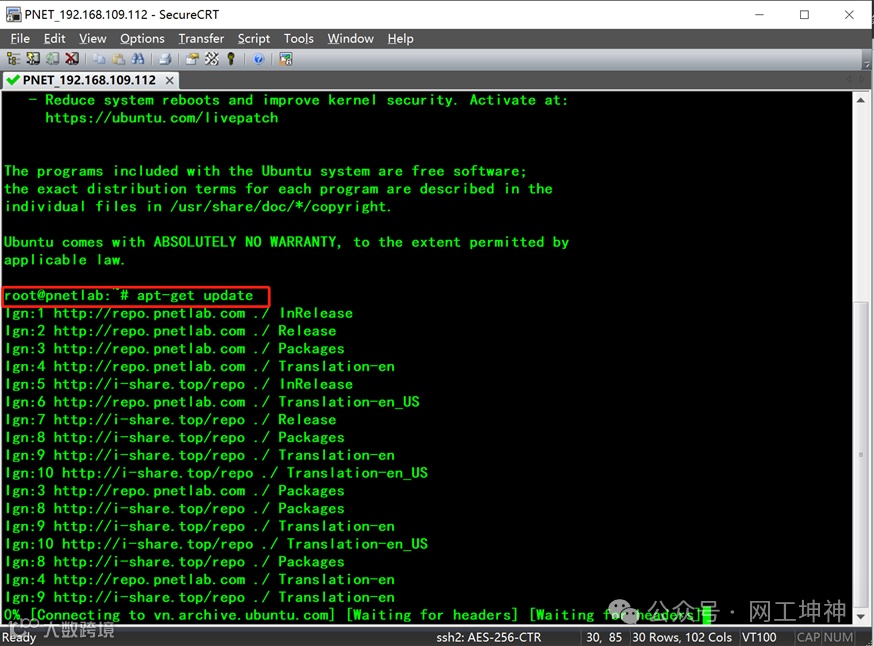This screenshot has width=874, height=646.
Task: Maximize the SecureCRT window
Action: [x=804, y=14]
